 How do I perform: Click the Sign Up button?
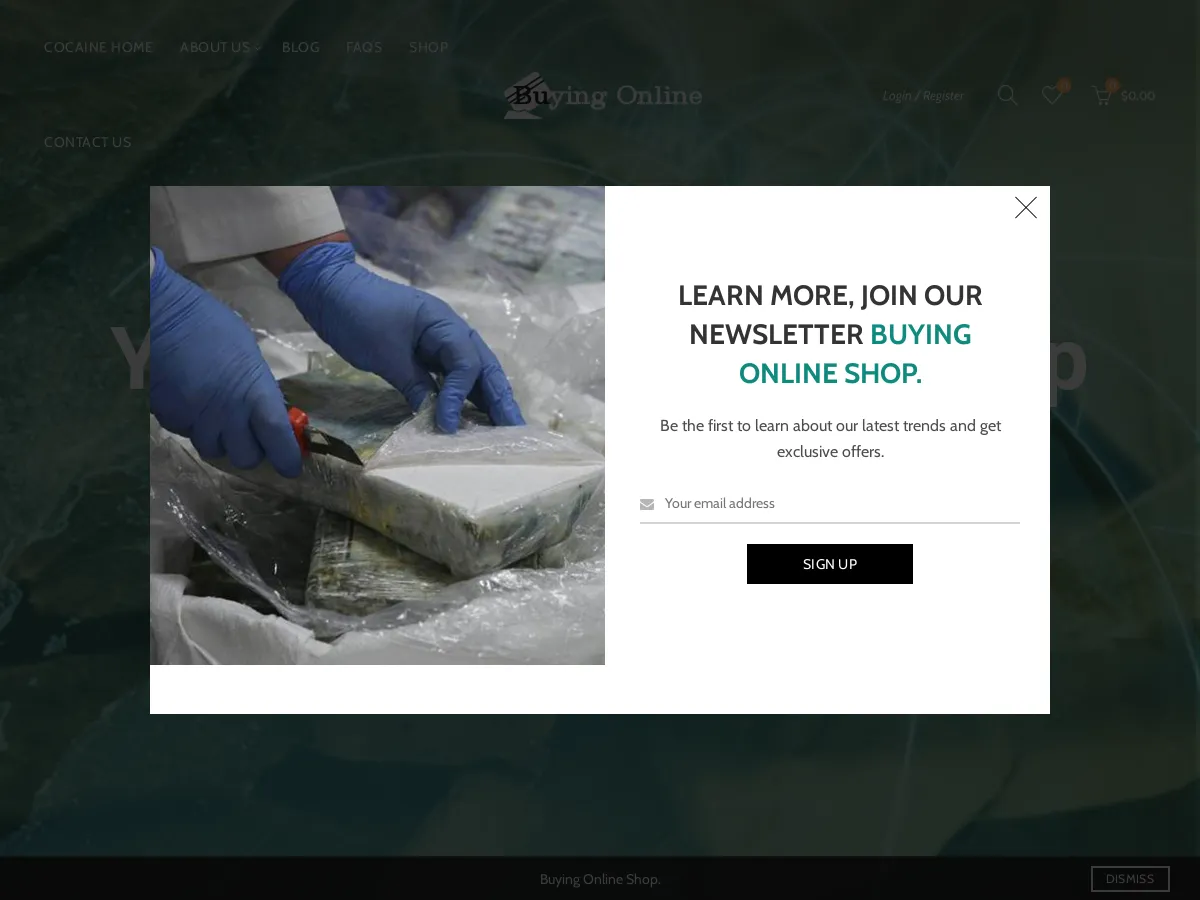pos(830,564)
